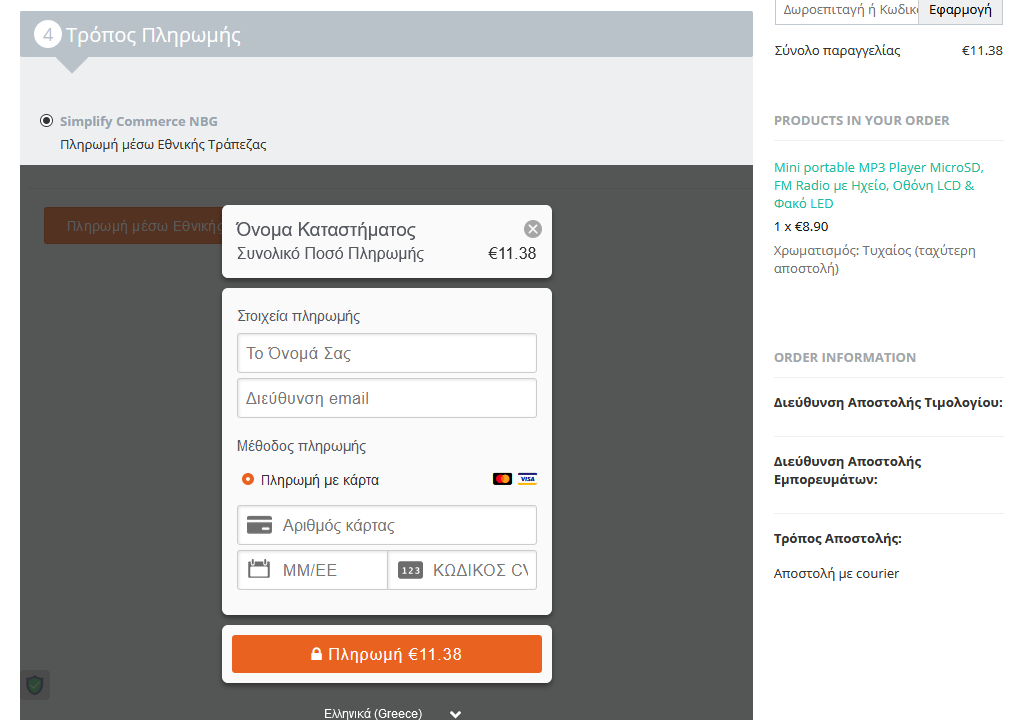The height and width of the screenshot is (720, 1024).
Task: Click the Mastercard logo icon
Action: coord(502,479)
